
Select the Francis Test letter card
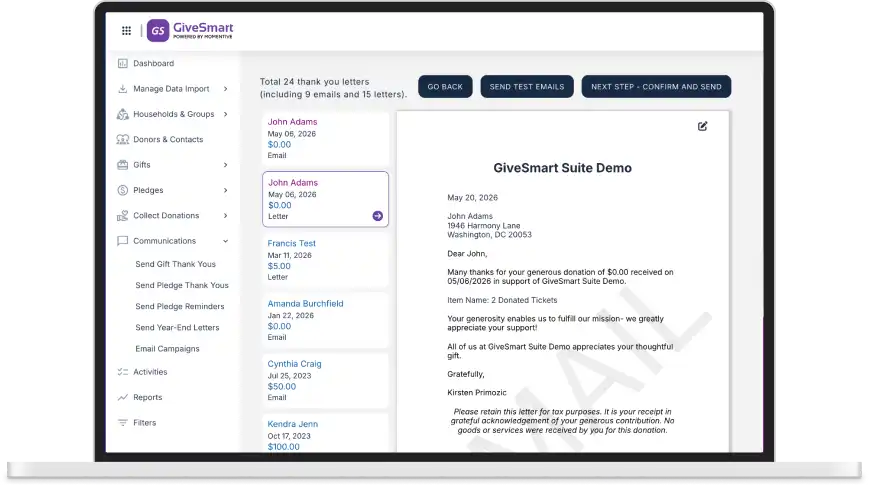(x=325, y=260)
